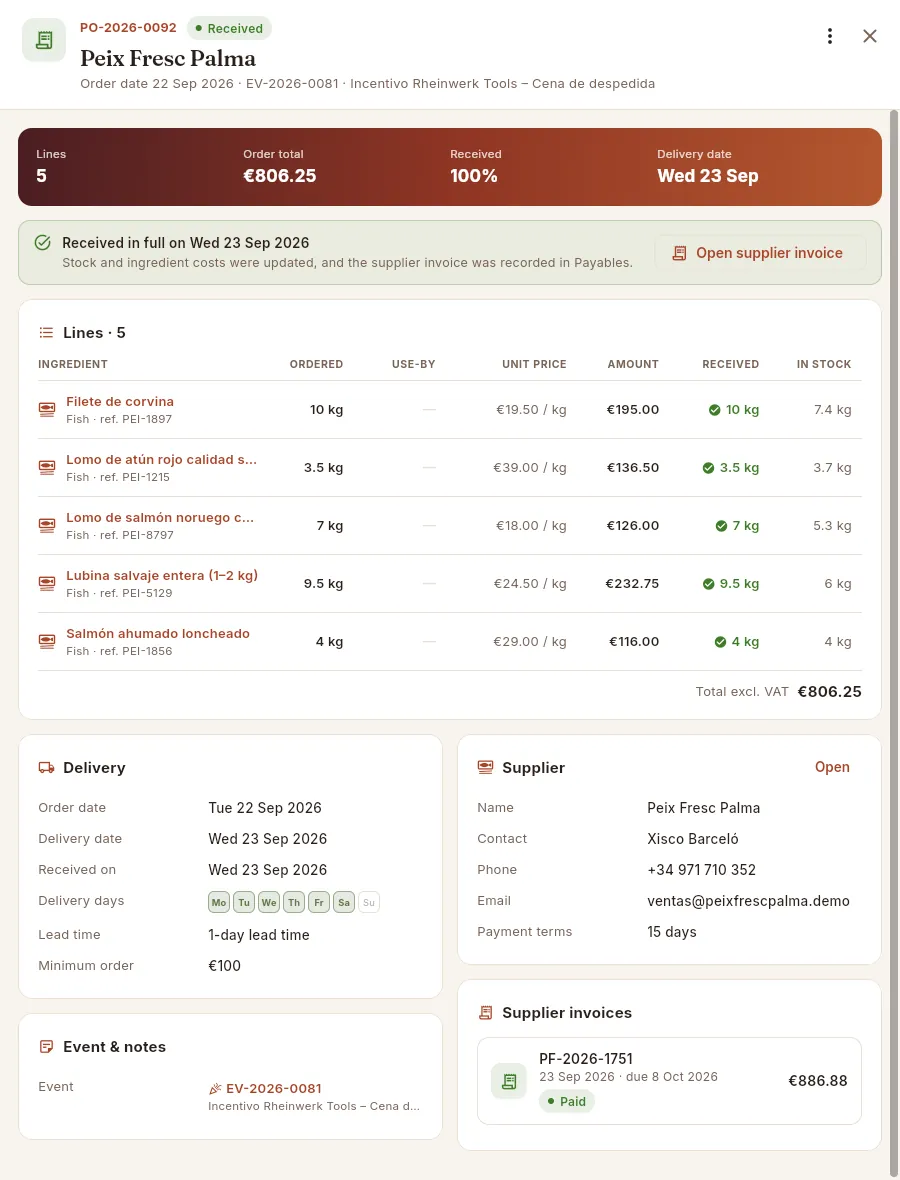The height and width of the screenshot is (1180, 900).
Task: Click the Order total €806.25 summary
Action: [x=279, y=167]
